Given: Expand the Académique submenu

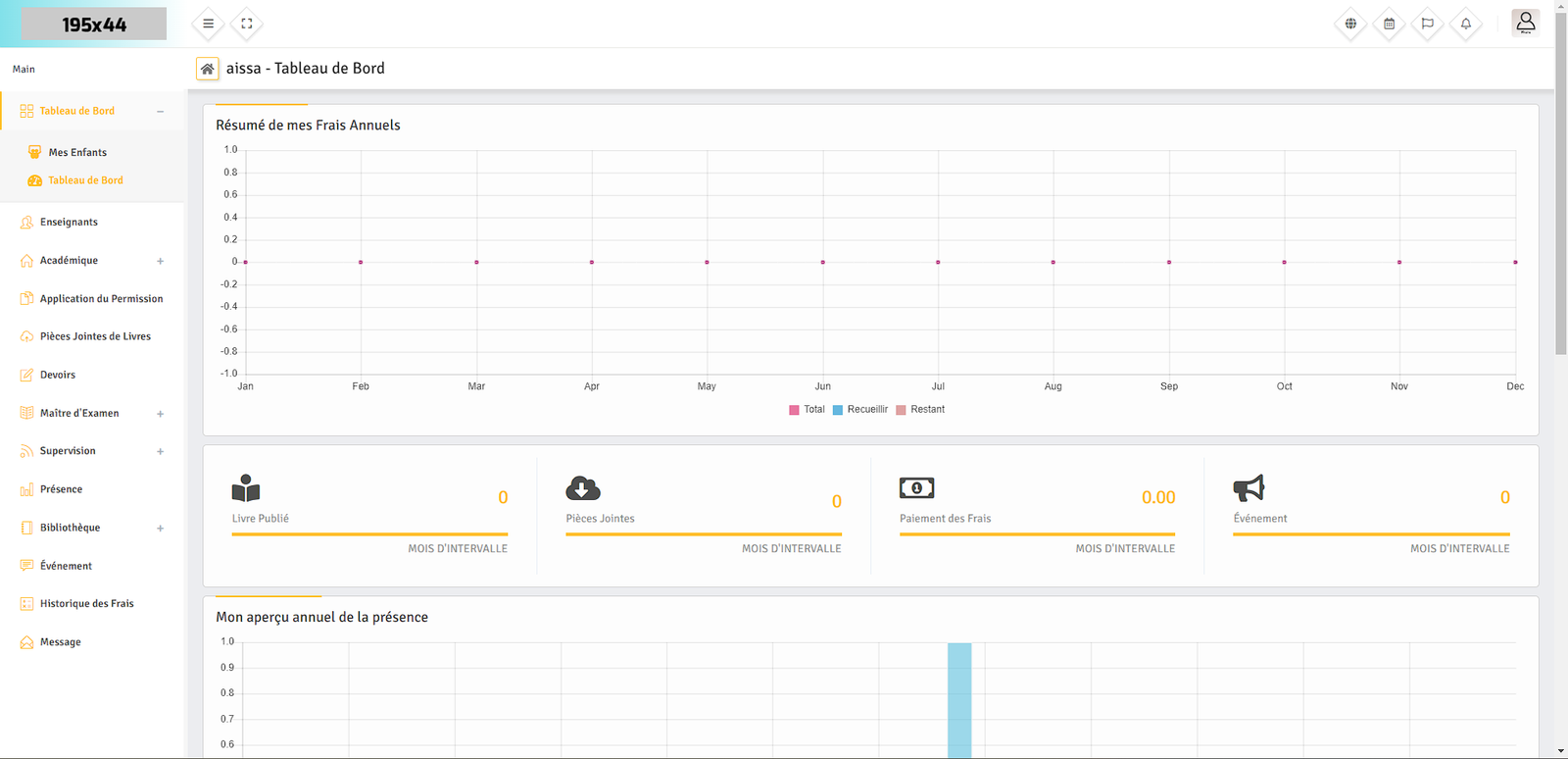Looking at the screenshot, I should coord(160,261).
